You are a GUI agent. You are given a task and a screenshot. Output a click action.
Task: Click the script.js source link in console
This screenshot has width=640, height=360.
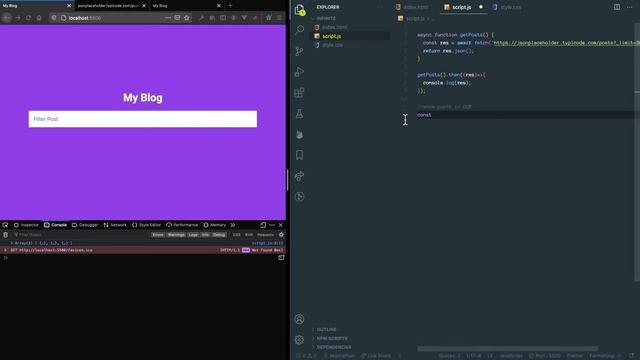point(267,243)
